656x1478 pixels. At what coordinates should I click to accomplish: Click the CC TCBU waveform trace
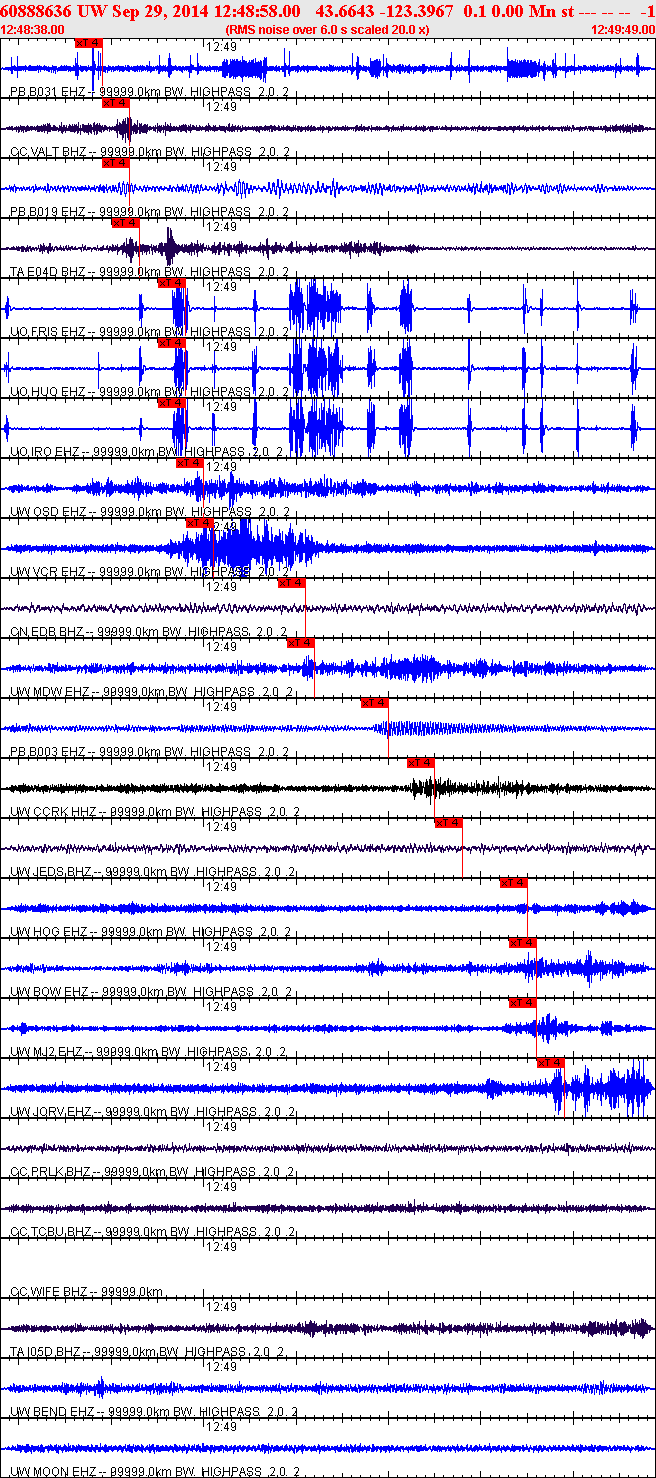[x=328, y=1208]
